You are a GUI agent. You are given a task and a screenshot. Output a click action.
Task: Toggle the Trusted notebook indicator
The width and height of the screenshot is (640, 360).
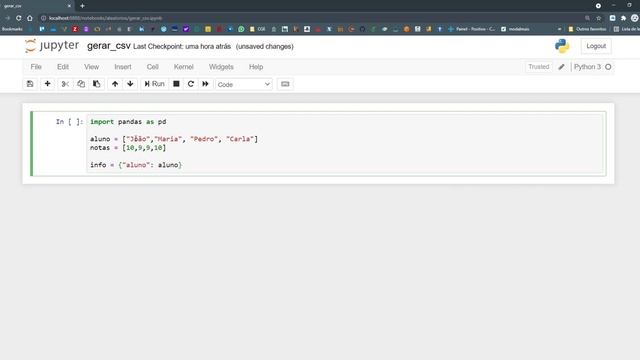[538, 67]
